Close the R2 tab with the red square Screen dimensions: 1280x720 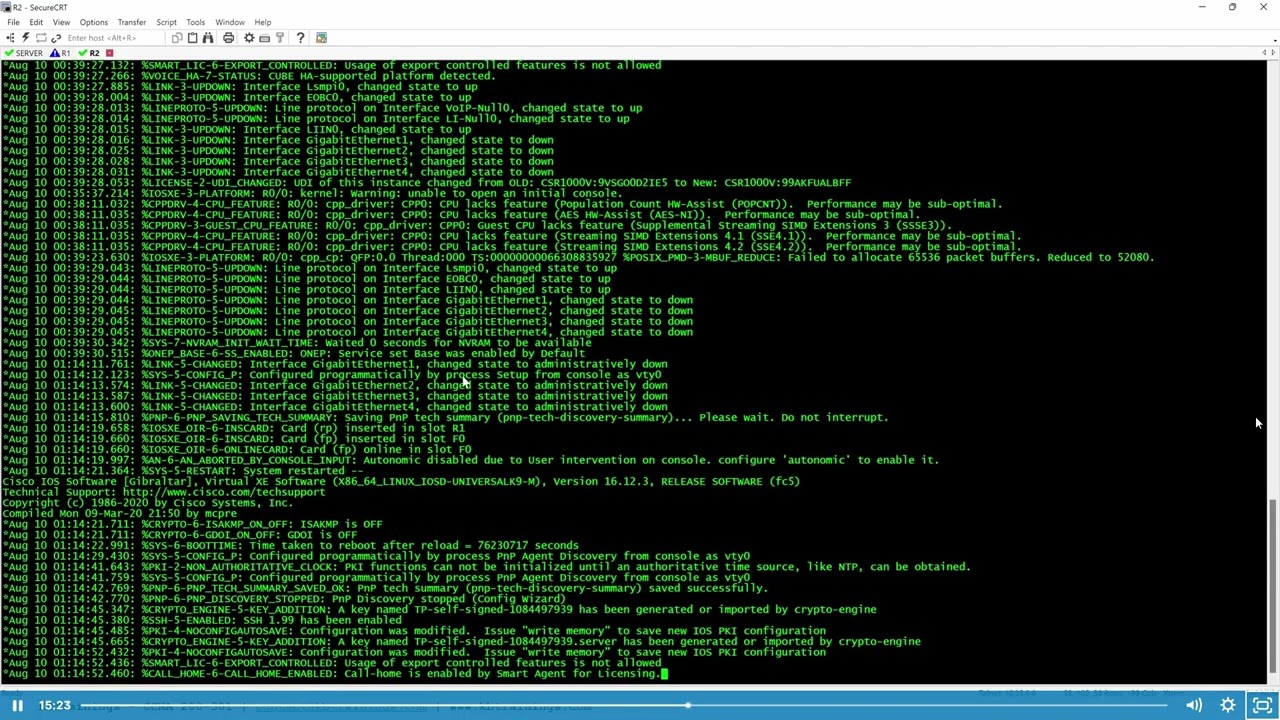[x=109, y=53]
